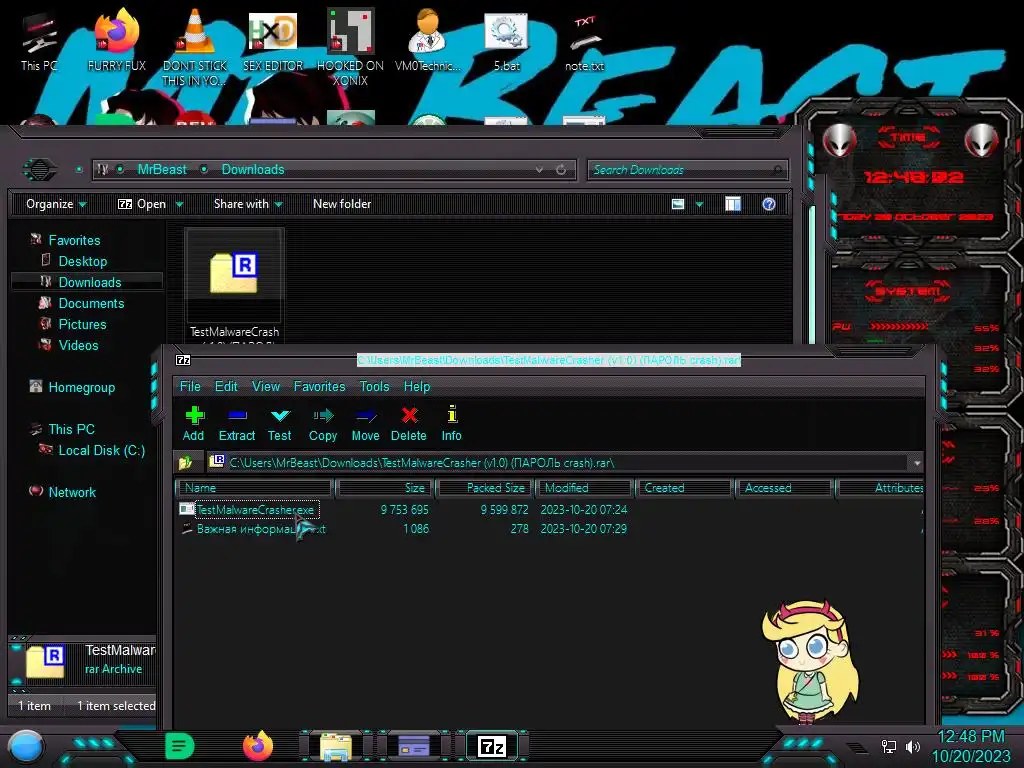Click the Start orb on the taskbar
The image size is (1024, 768).
(26, 747)
